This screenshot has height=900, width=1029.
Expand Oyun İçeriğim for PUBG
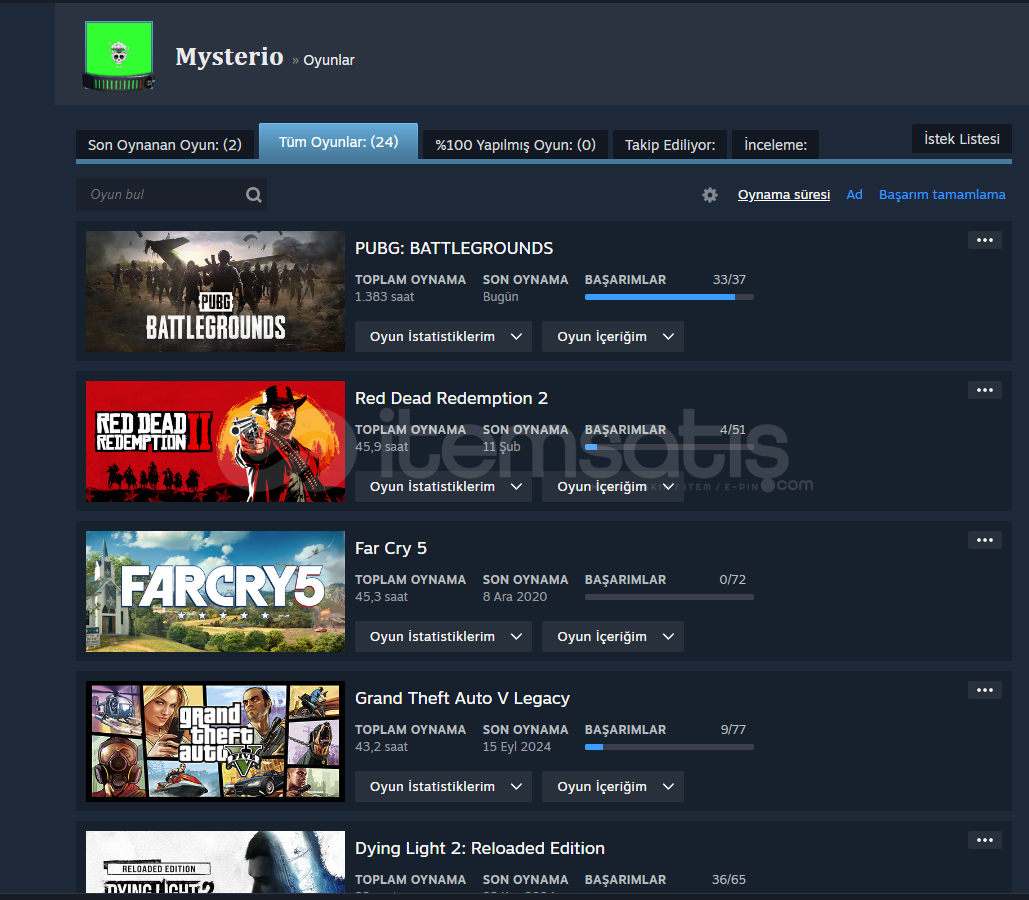pos(612,337)
